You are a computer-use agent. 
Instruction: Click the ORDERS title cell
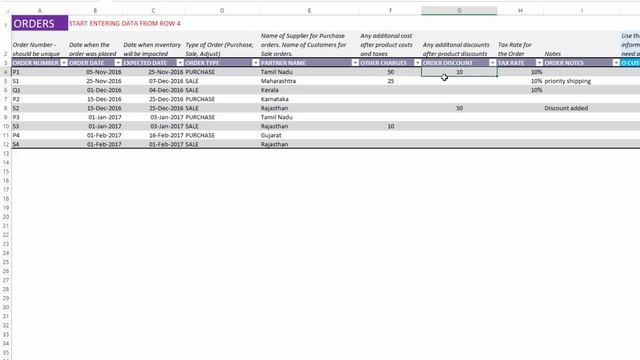pyautogui.click(x=40, y=23)
